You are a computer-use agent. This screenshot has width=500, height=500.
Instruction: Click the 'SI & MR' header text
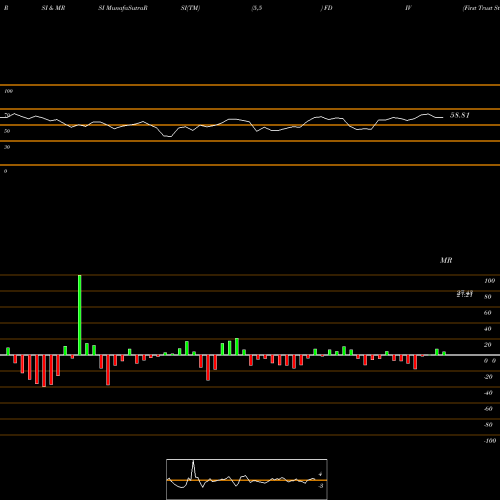point(53,8)
